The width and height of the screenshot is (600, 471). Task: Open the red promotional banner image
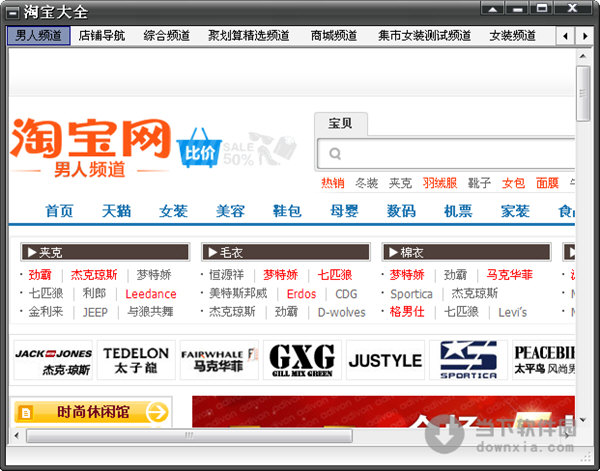tap(383, 412)
